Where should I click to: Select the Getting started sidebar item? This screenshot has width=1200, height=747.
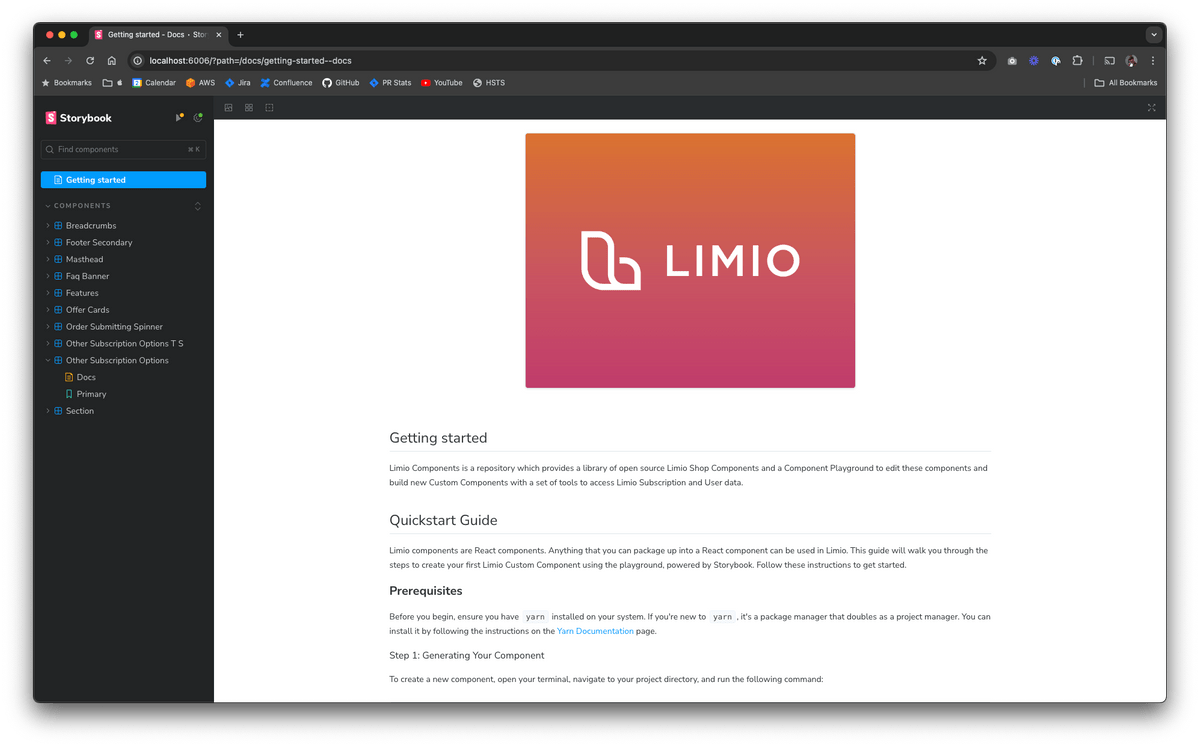pos(123,180)
